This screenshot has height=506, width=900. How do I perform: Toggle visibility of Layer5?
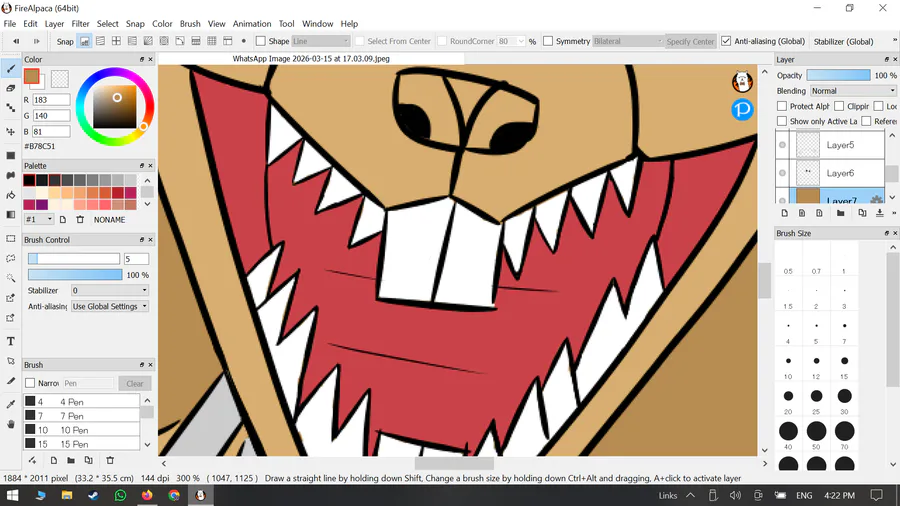782,145
